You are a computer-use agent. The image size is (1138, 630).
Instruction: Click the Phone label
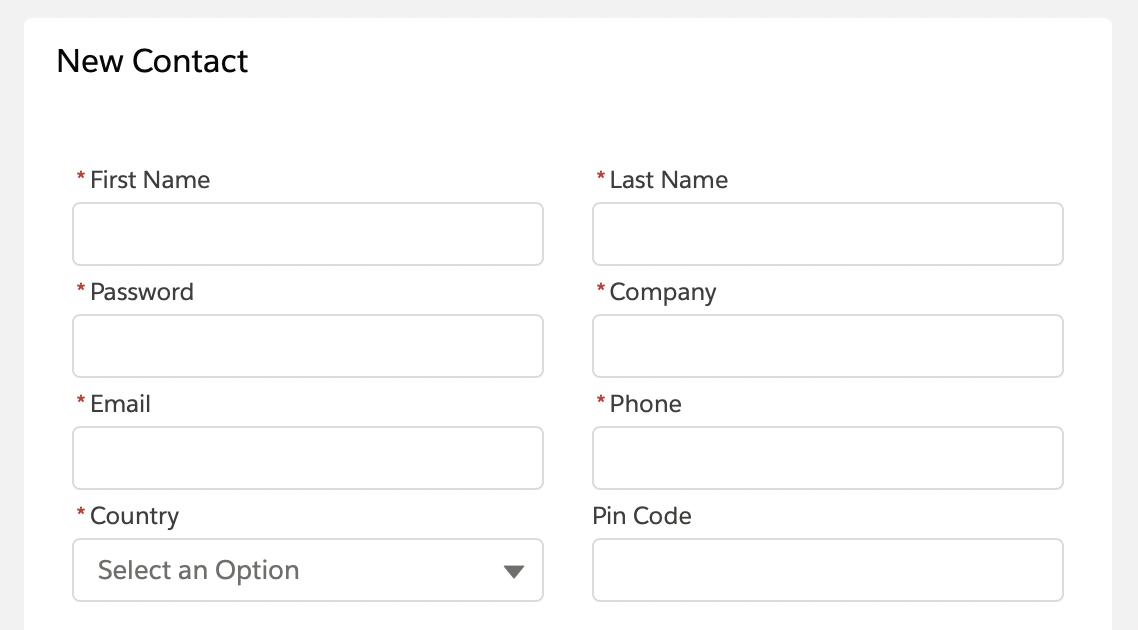coord(645,404)
